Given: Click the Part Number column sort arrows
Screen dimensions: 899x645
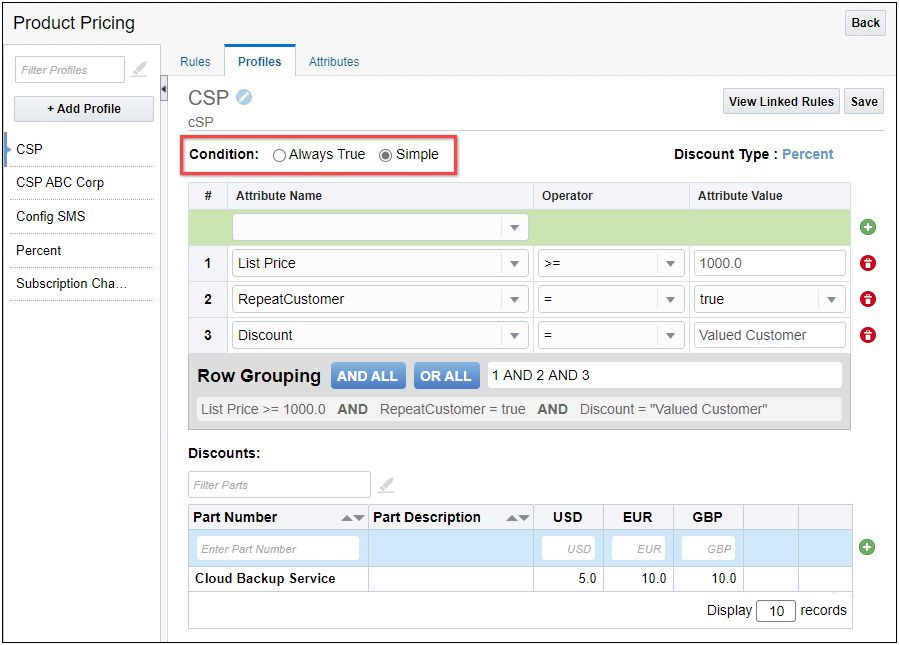Looking at the screenshot, I should pos(350,517).
